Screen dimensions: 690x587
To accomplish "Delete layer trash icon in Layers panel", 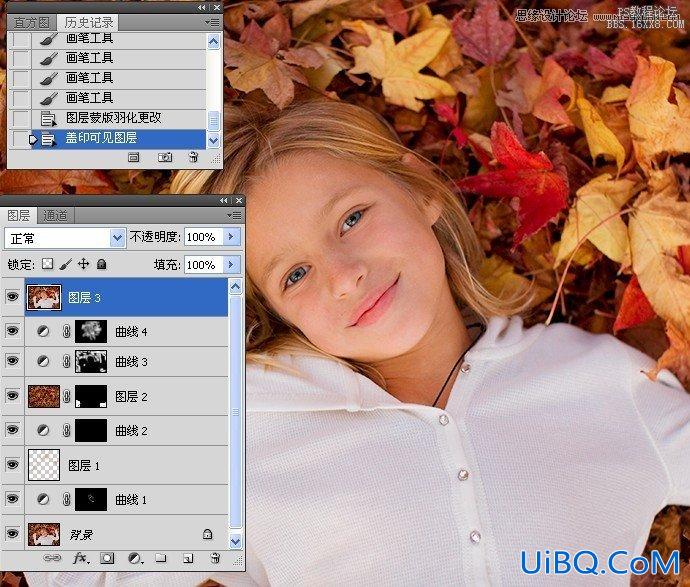I will [x=215, y=558].
